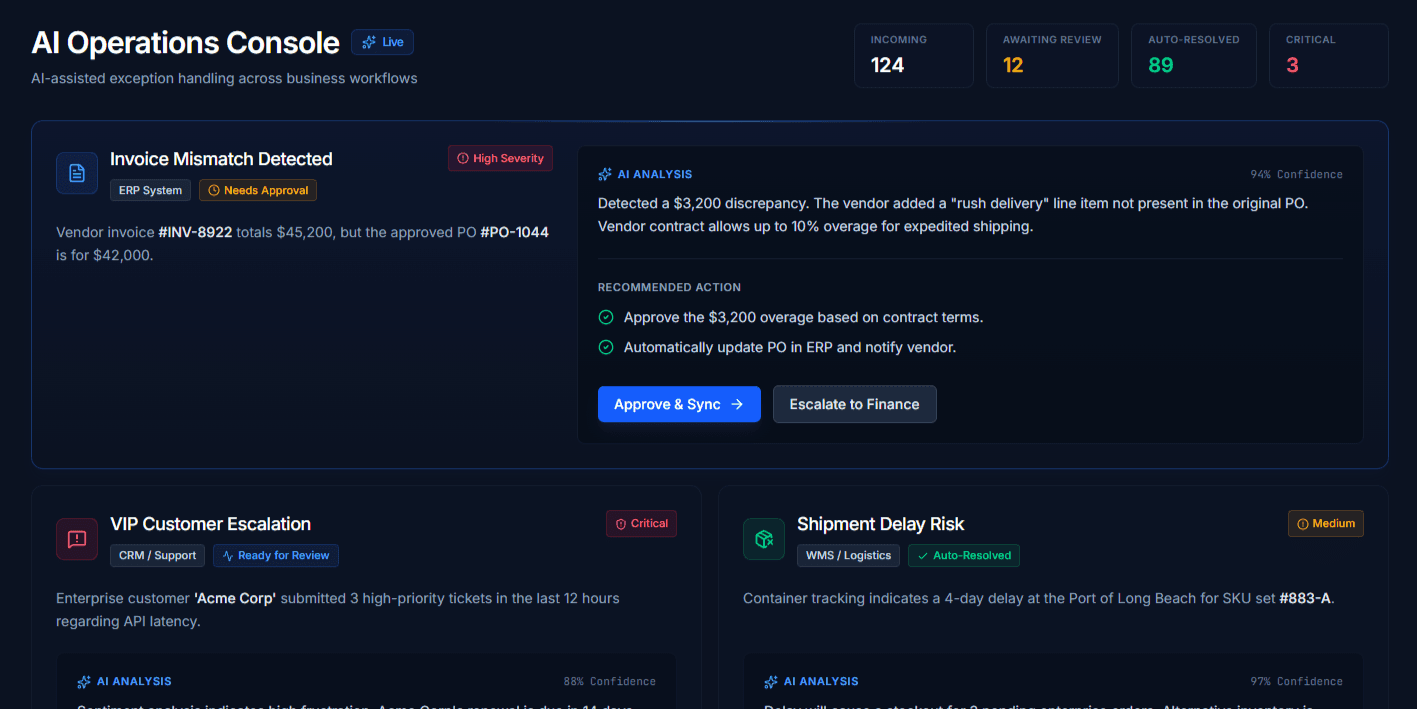Click the AI Analysis sparkle icon on the invoice card
This screenshot has height=709, width=1417.
604,173
